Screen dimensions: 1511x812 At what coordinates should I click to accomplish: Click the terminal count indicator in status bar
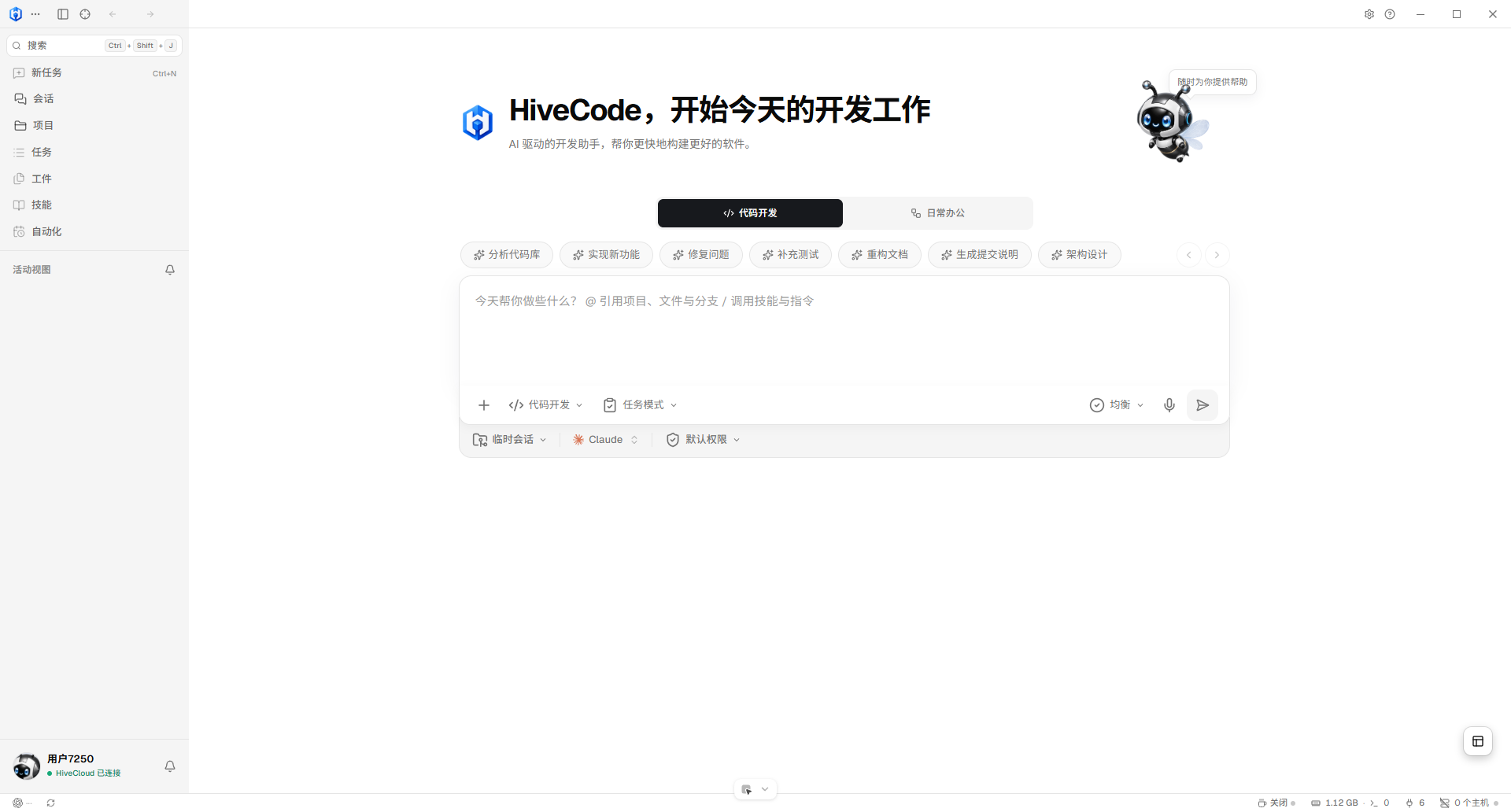tap(1380, 803)
